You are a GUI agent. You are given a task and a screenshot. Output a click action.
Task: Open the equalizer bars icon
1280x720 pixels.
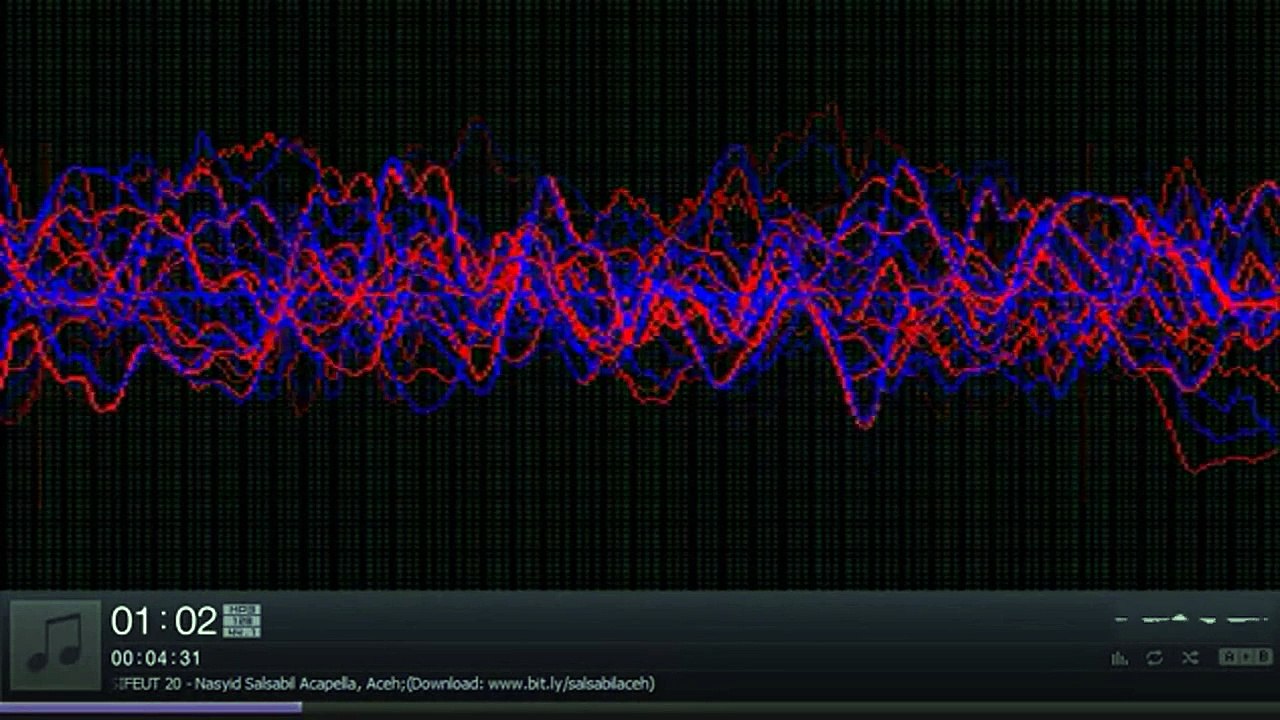click(x=1120, y=658)
